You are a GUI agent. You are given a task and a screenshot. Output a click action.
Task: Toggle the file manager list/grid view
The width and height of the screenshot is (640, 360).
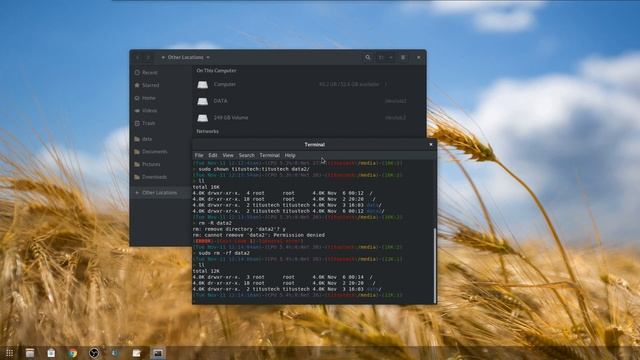pyautogui.click(x=381, y=58)
